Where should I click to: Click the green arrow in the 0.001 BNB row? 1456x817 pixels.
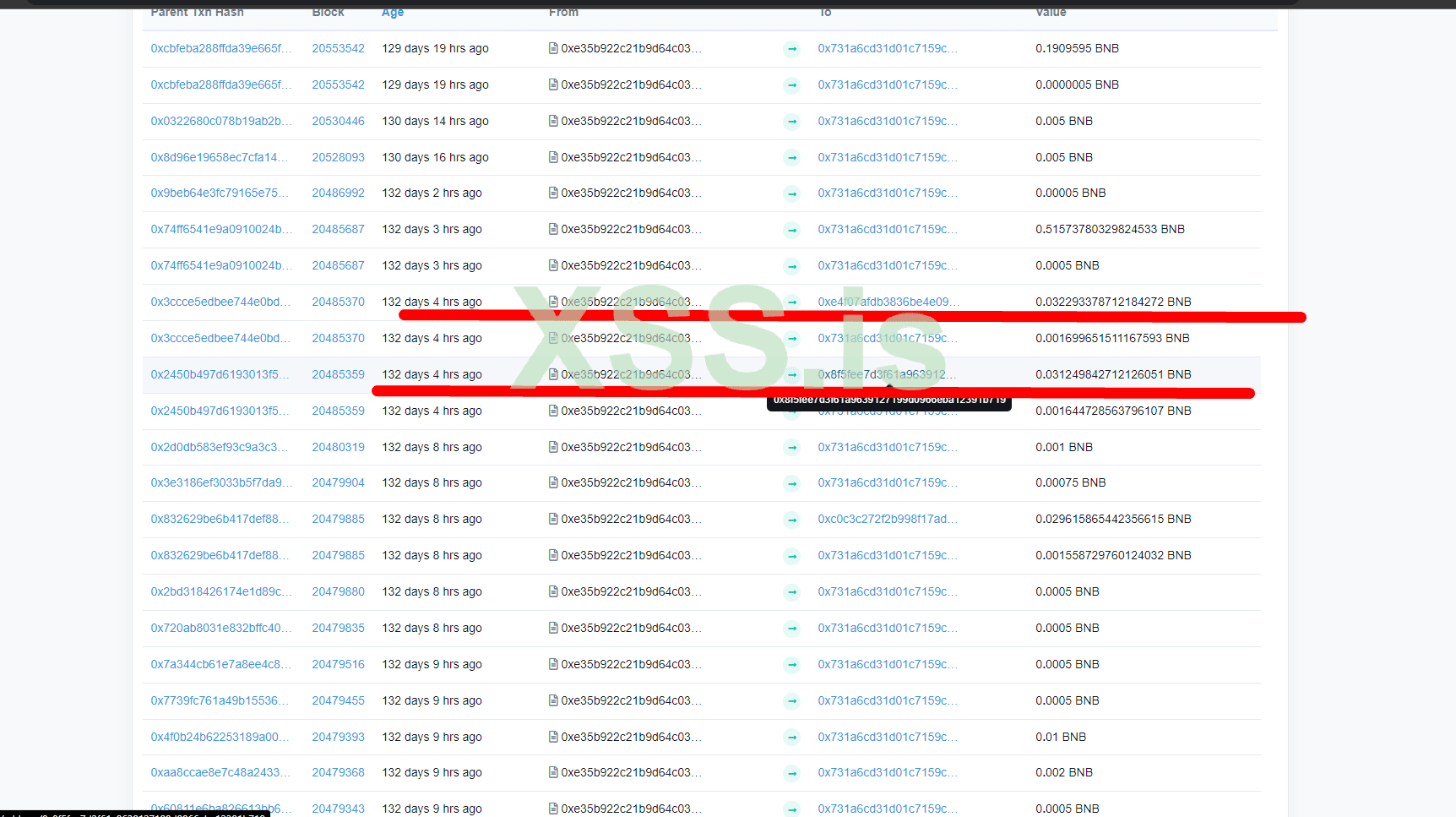[792, 448]
